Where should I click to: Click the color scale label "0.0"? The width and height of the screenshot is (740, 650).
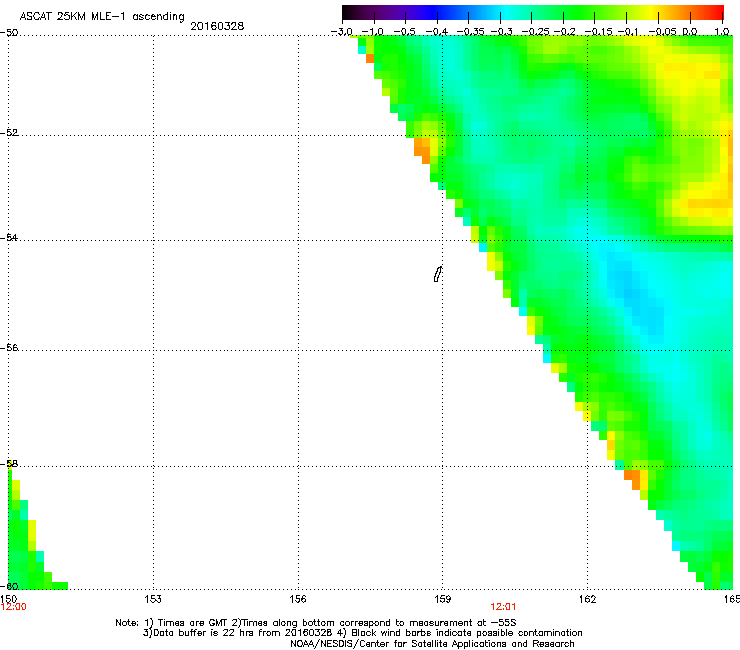(x=690, y=32)
